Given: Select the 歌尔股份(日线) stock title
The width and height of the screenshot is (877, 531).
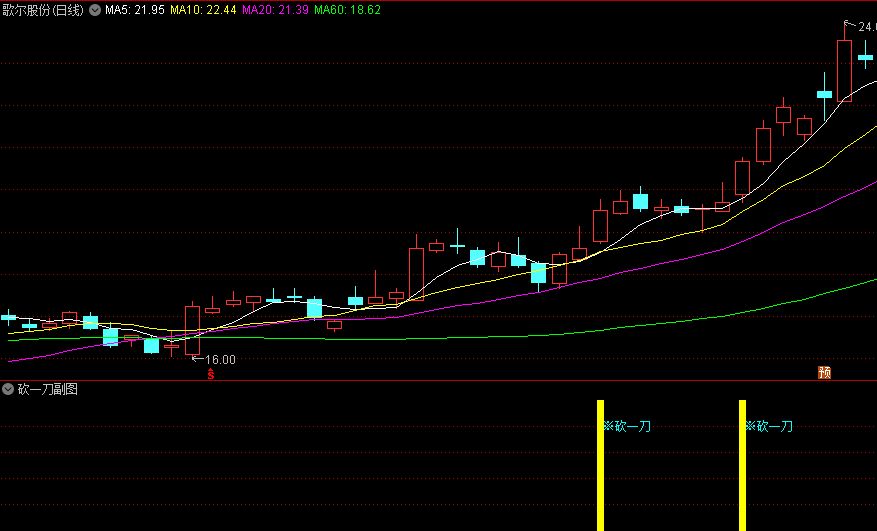Looking at the screenshot, I should point(43,10).
